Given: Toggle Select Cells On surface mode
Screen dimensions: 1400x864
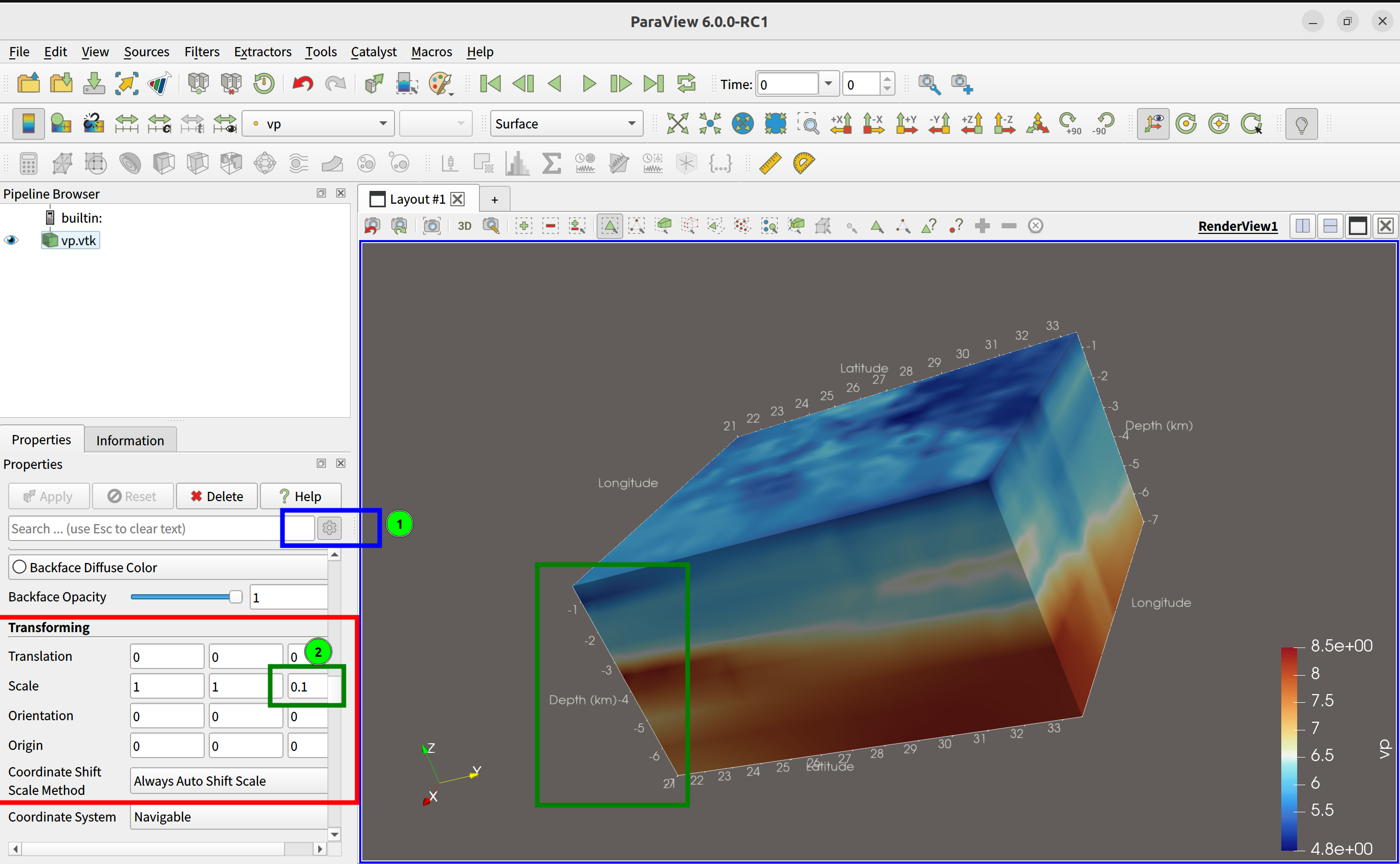Looking at the screenshot, I should click(609, 226).
